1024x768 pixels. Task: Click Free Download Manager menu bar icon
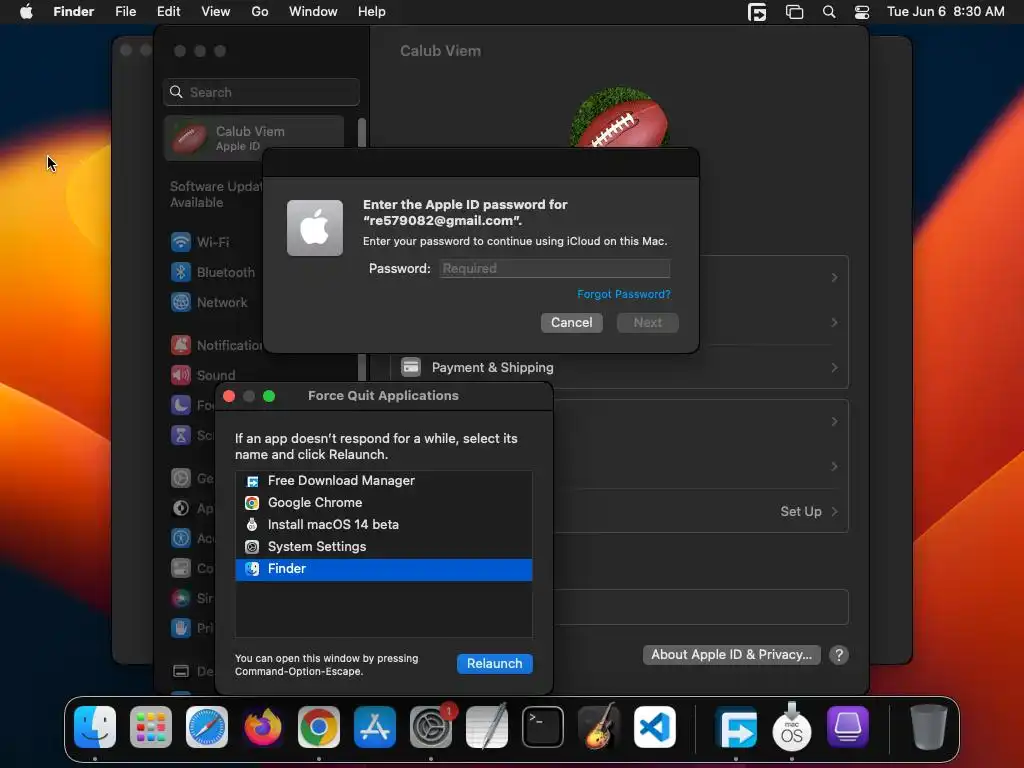757,12
